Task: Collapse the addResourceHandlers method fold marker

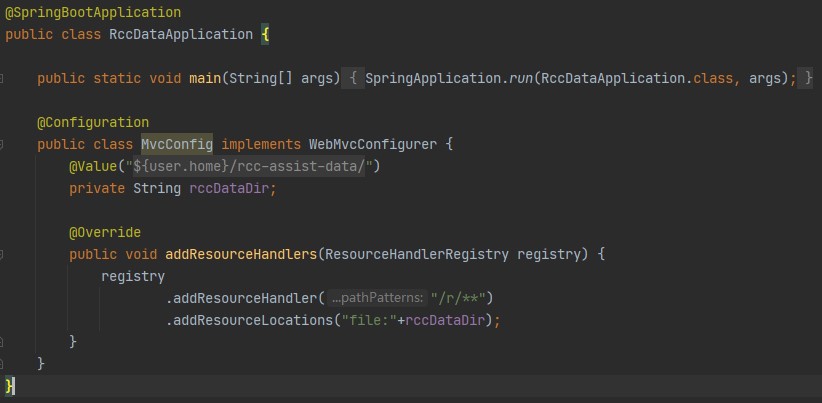Action: [x=6, y=254]
